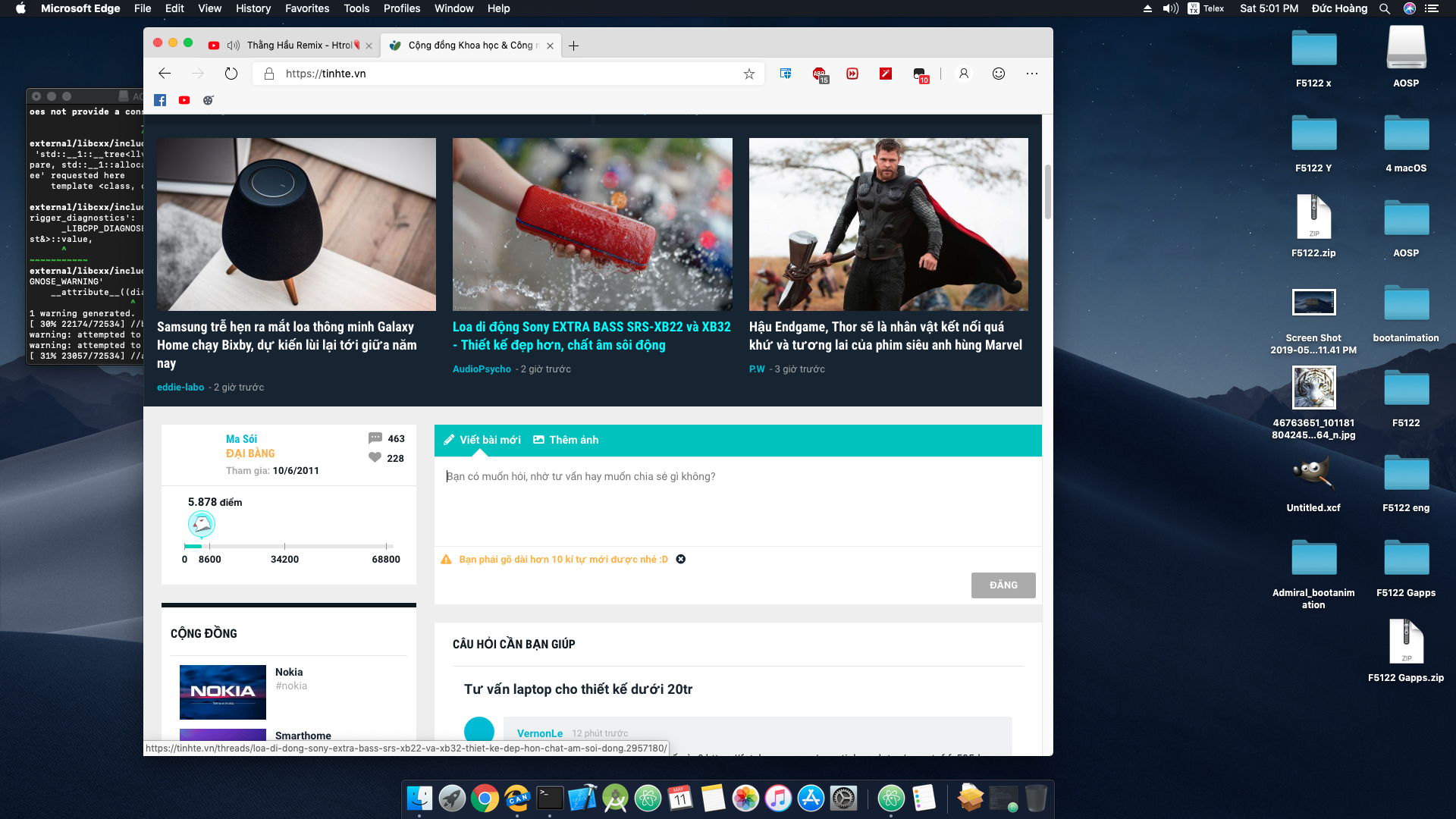Focus the new post text field

(738, 500)
